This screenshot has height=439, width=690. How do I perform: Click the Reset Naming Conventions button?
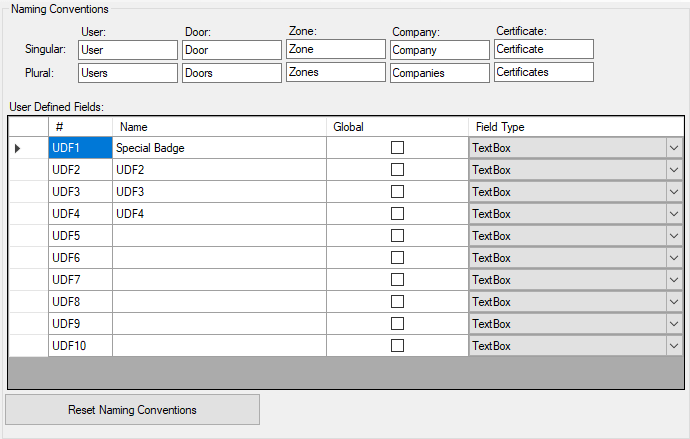(132, 410)
